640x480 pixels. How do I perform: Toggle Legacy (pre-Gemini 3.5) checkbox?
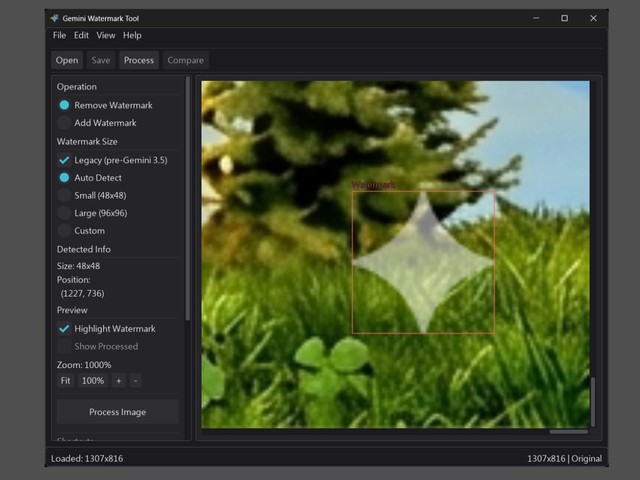pyautogui.click(x=113, y=160)
